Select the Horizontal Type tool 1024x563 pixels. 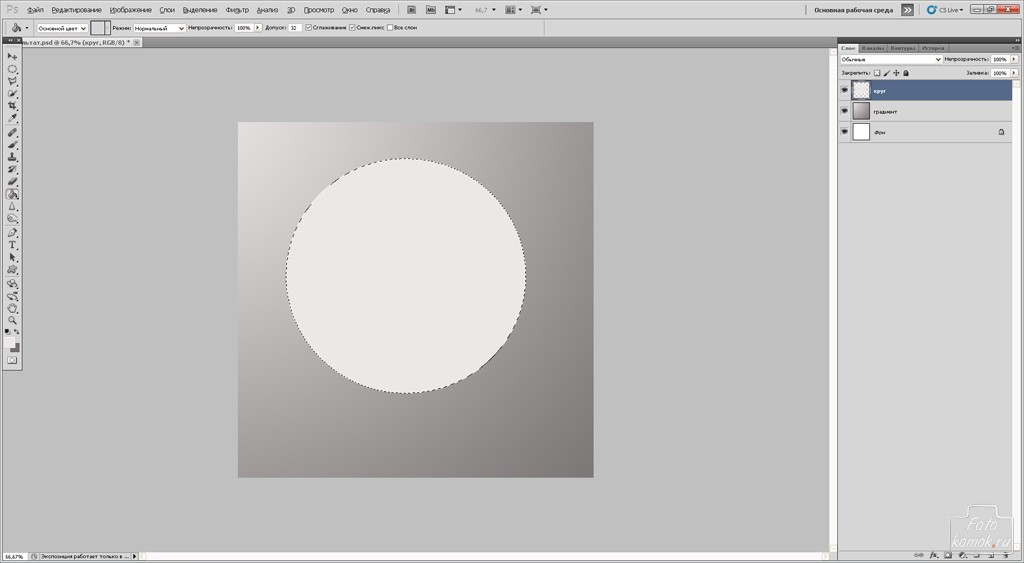tap(12, 246)
